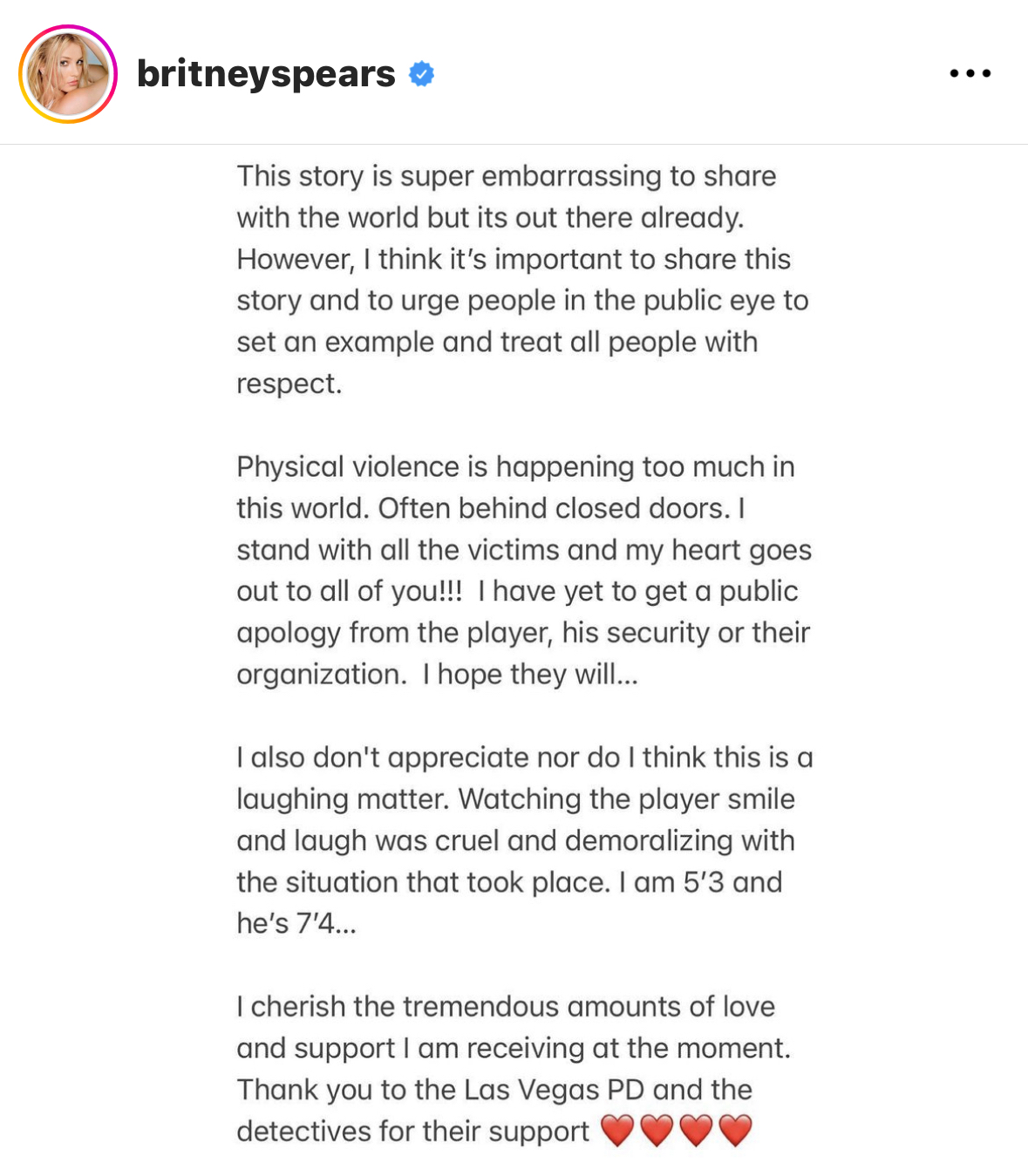Click the blue verified badge icon

(x=422, y=74)
